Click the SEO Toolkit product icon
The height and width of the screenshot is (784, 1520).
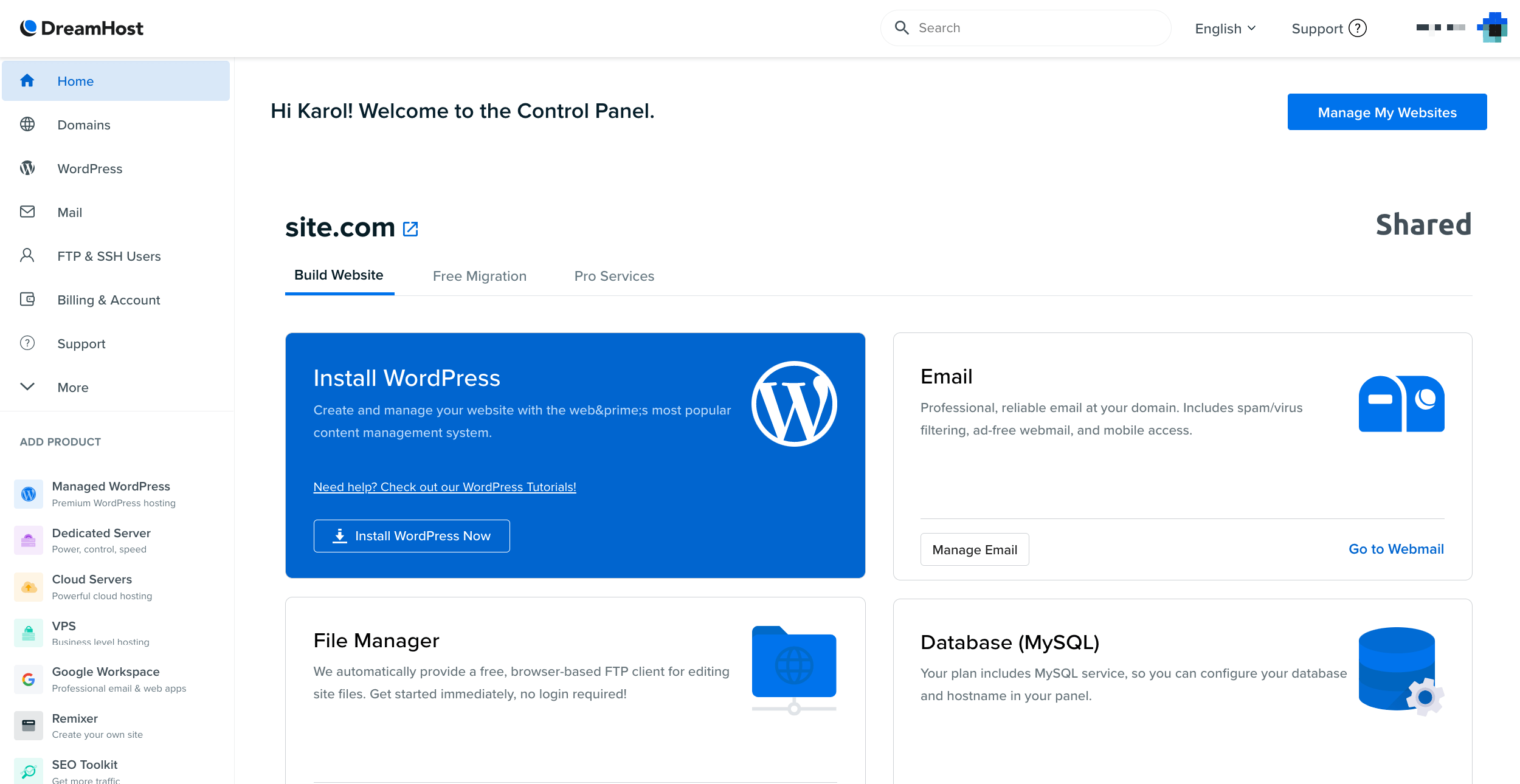tap(29, 771)
